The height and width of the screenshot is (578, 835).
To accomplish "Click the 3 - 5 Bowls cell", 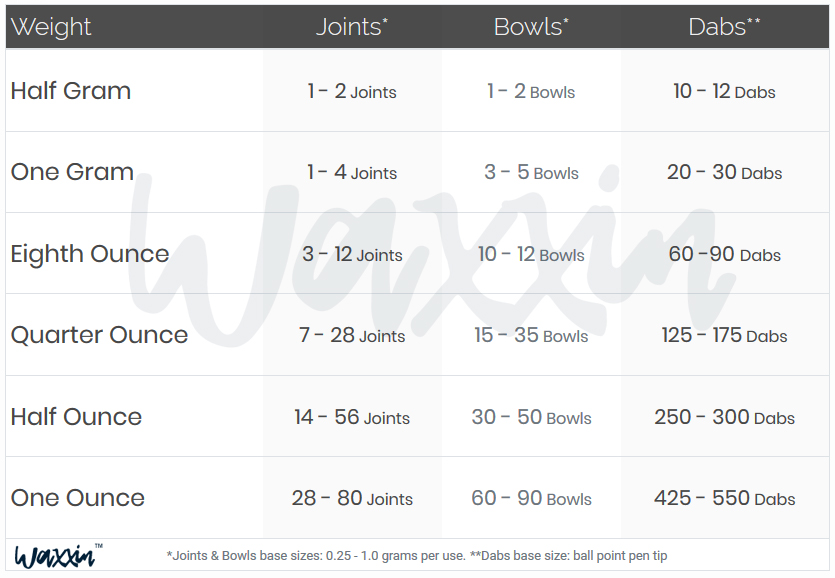I will (531, 172).
